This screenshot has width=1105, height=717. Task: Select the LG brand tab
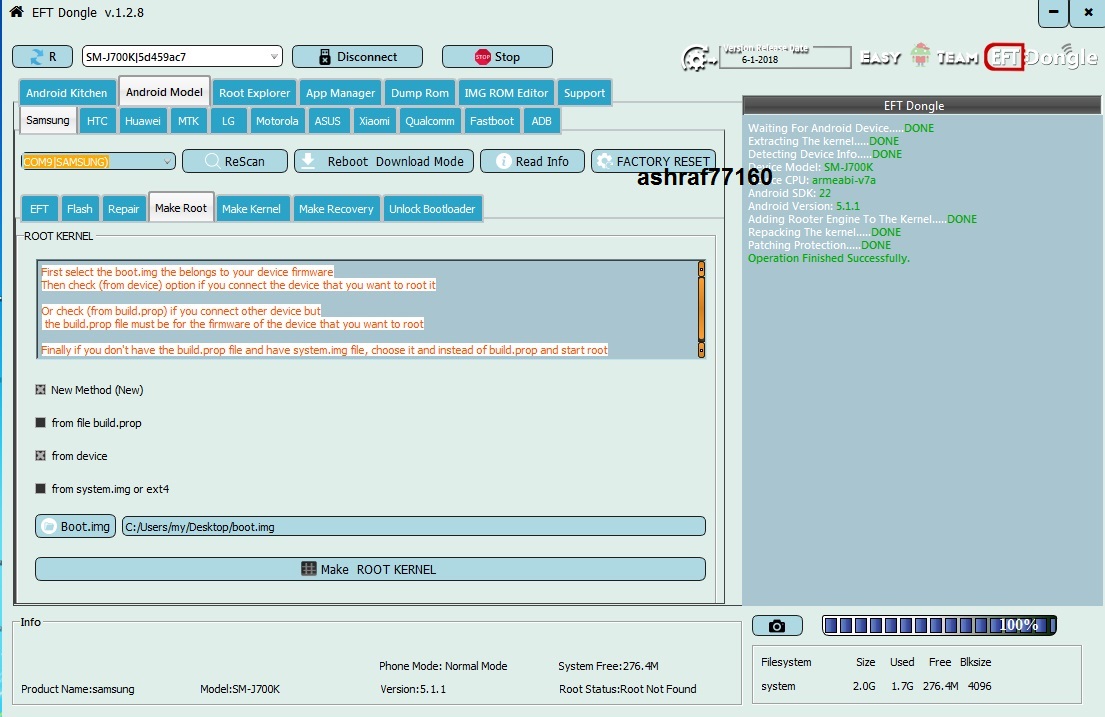228,121
